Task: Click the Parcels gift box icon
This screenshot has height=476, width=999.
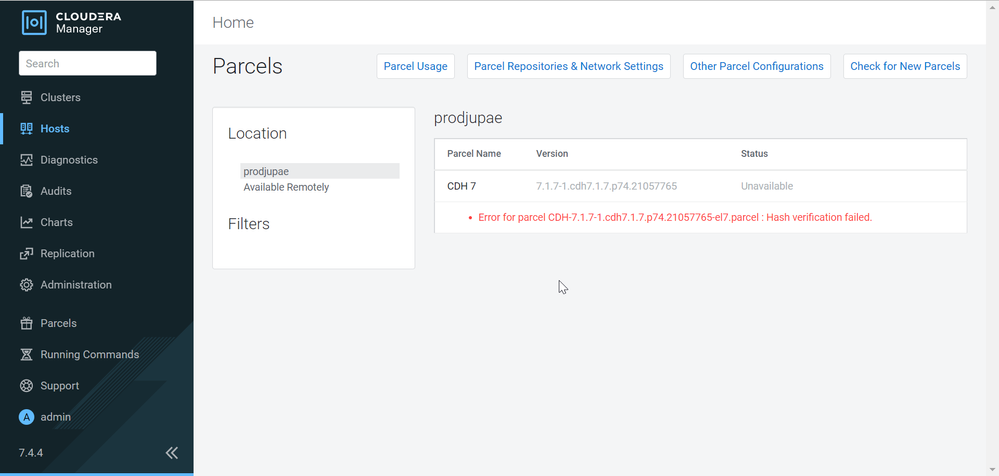Action: pos(26,323)
